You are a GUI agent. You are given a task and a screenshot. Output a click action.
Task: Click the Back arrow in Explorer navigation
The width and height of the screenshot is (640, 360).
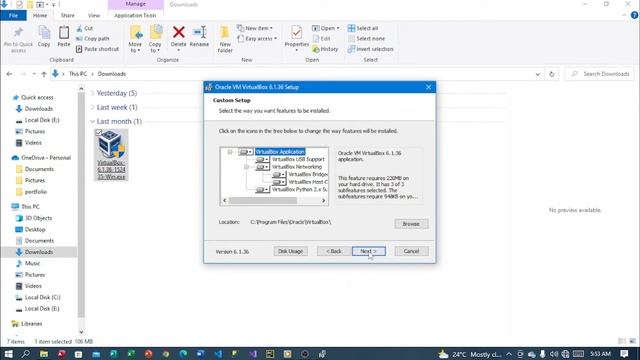pos(9,74)
